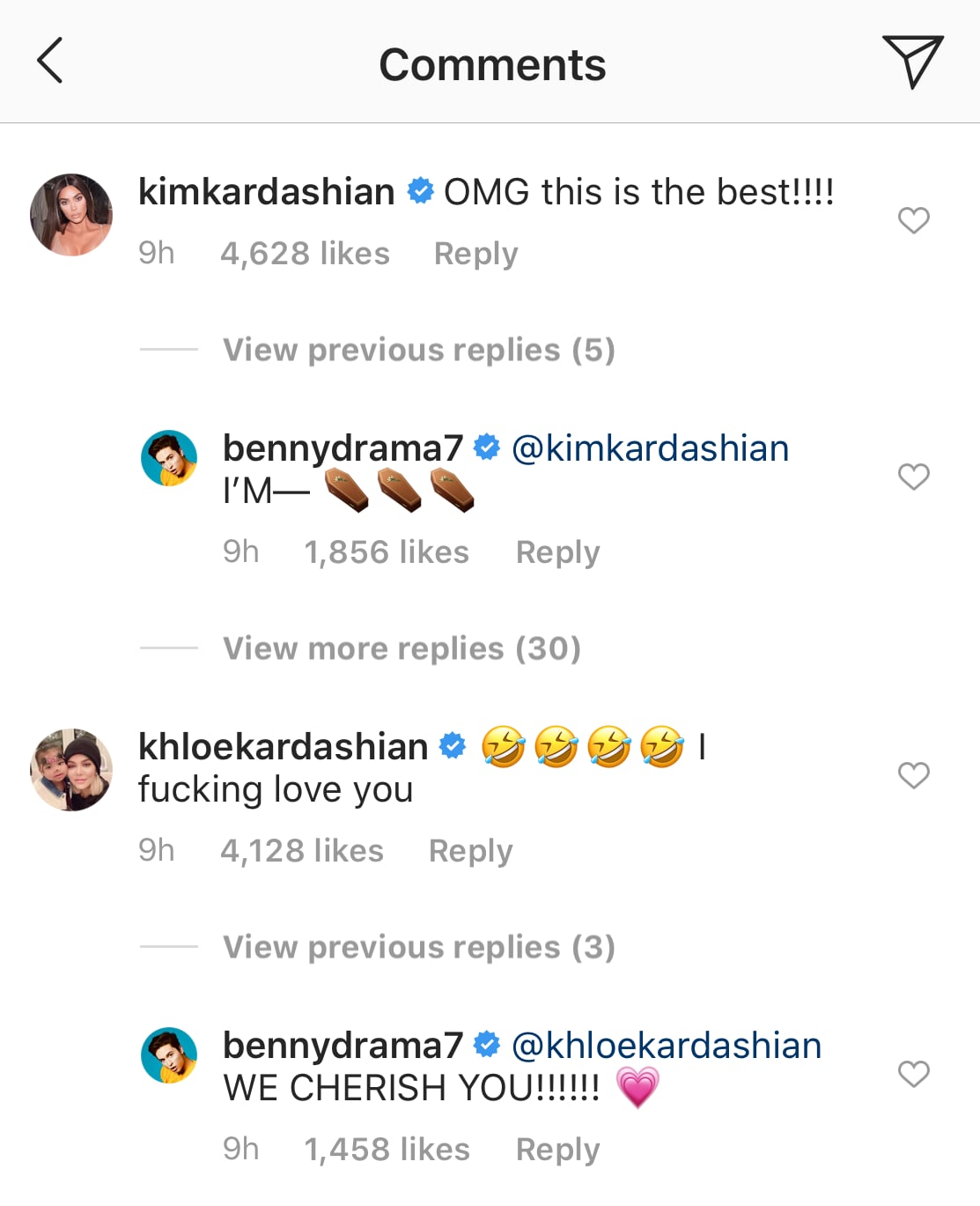980x1206 pixels.
Task: Open kimkardashian's profile picture
Action: (71, 215)
